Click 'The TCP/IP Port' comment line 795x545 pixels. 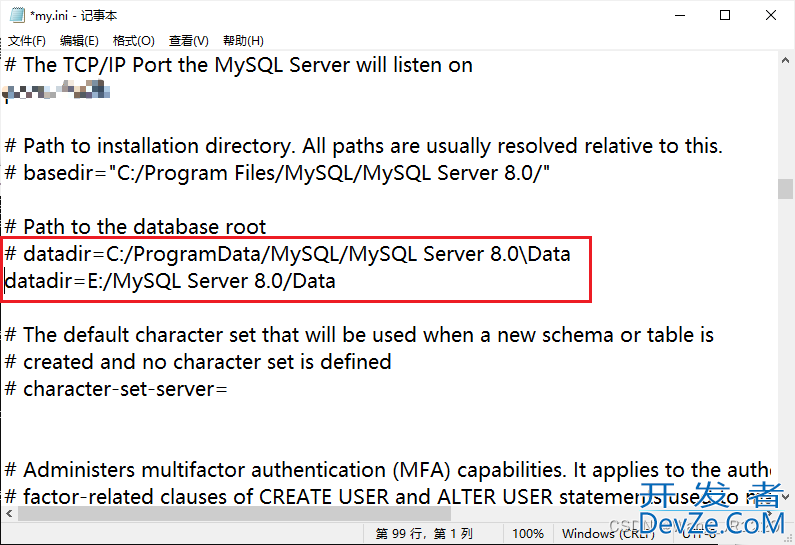point(238,65)
